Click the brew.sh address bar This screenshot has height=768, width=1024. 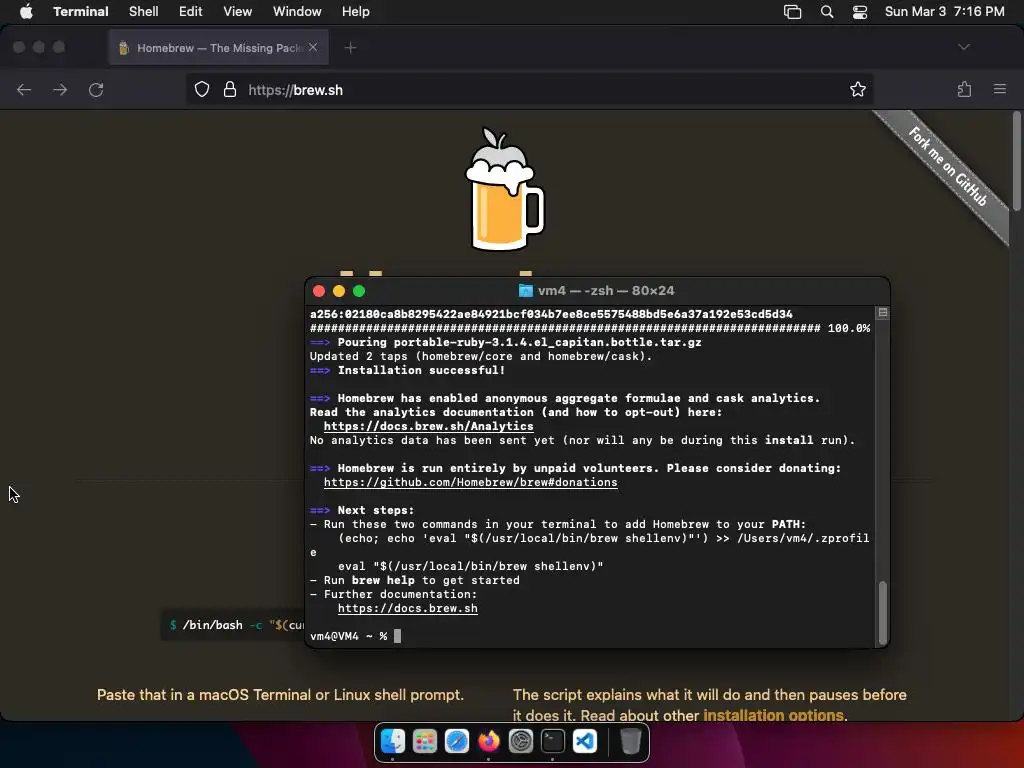(529, 89)
